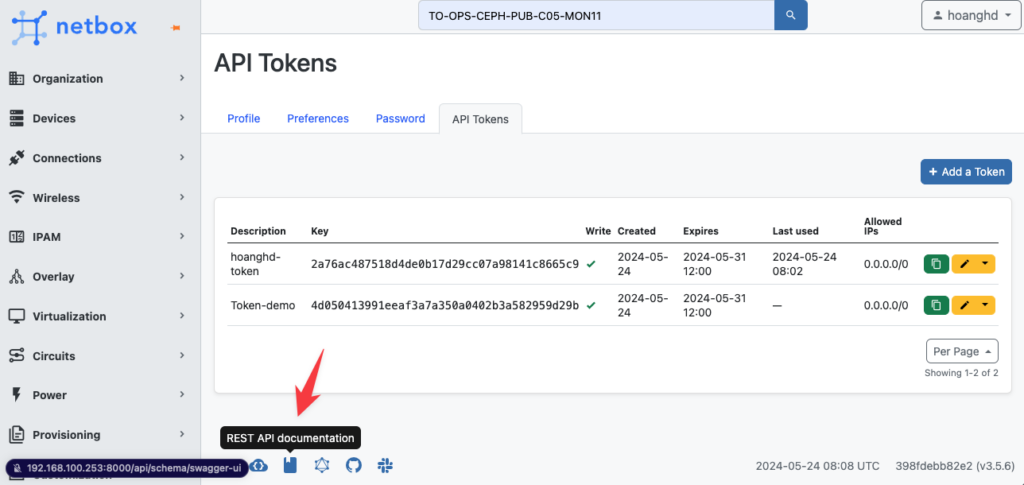Copy the Token-demo key to clipboard
Viewport: 1024px width, 485px height.
pos(936,305)
